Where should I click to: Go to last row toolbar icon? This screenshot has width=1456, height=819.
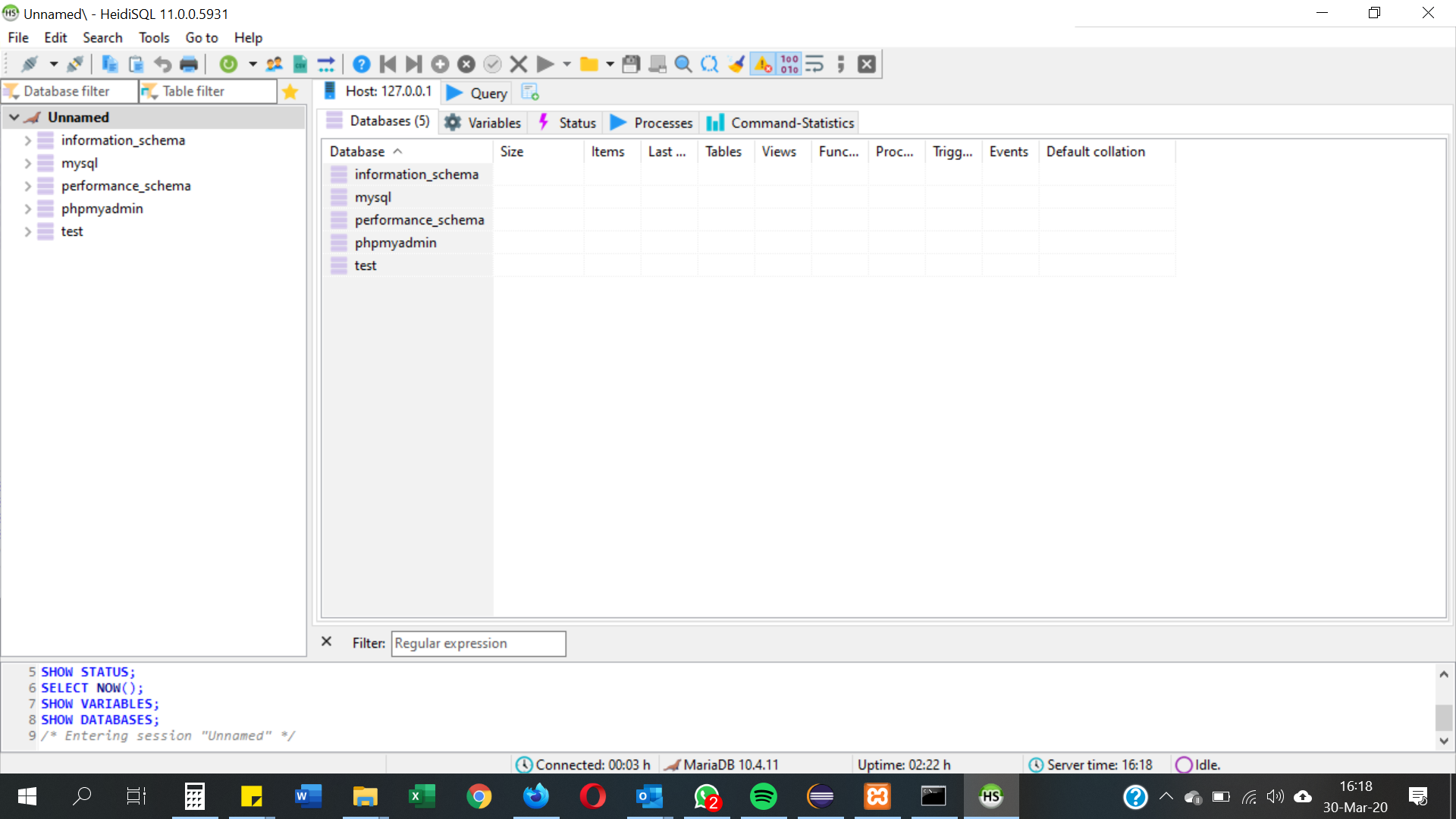(x=413, y=64)
